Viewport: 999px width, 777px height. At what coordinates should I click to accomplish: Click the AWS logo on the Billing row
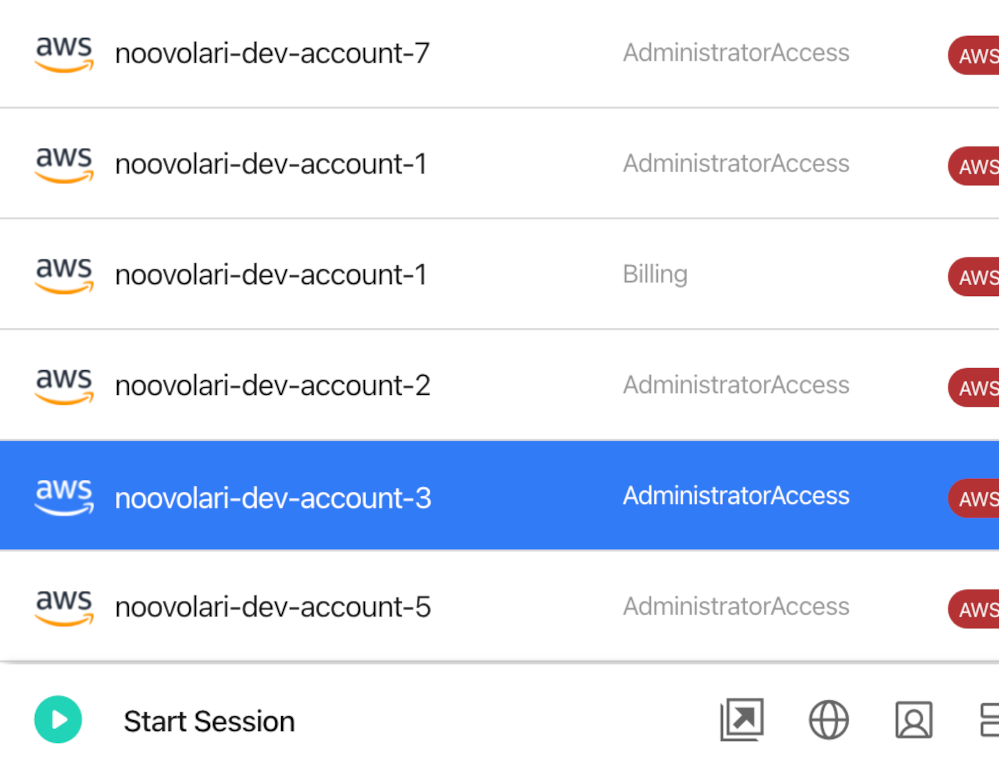coord(64,275)
